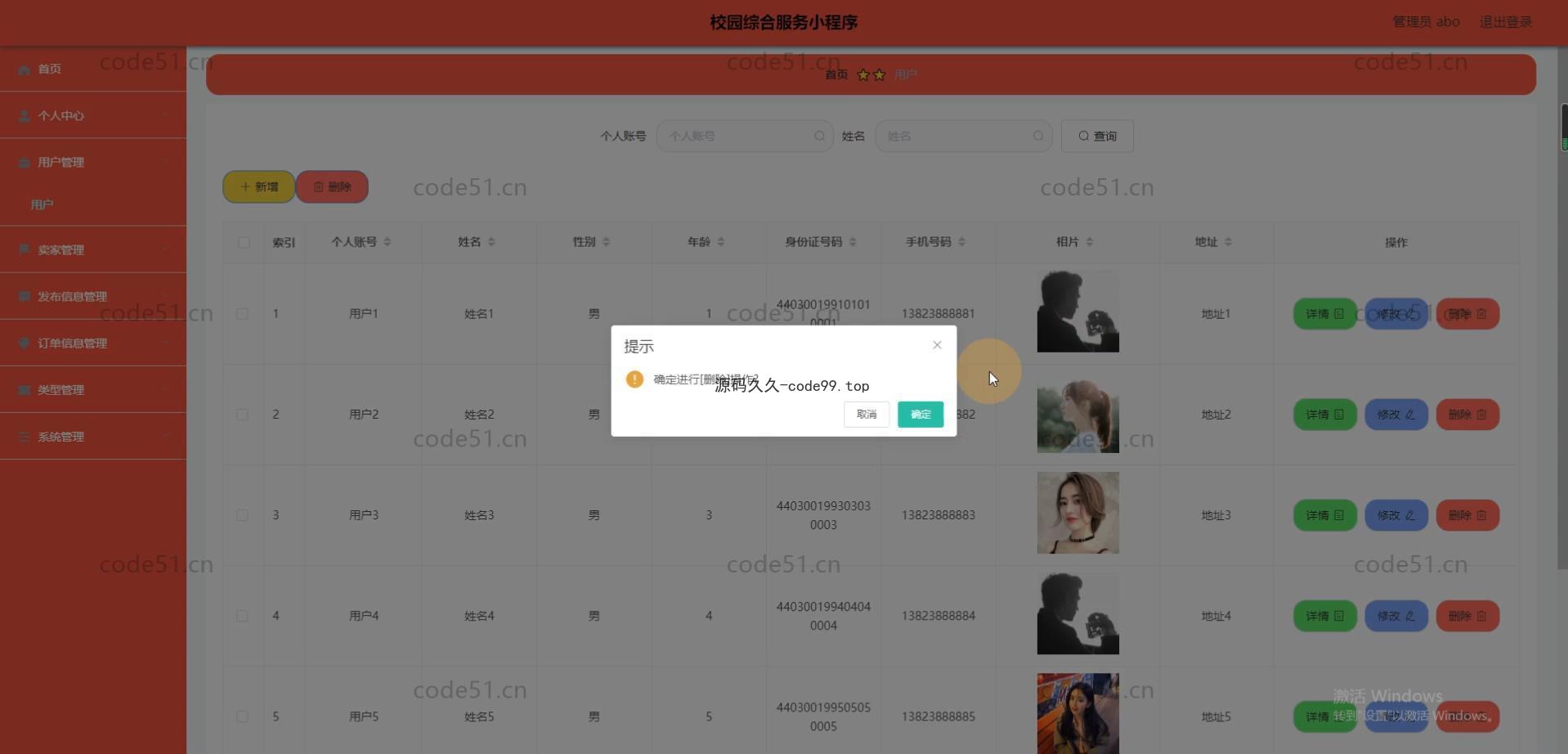
Task: Sort by the 个人账号 column arrows
Action: pos(388,242)
